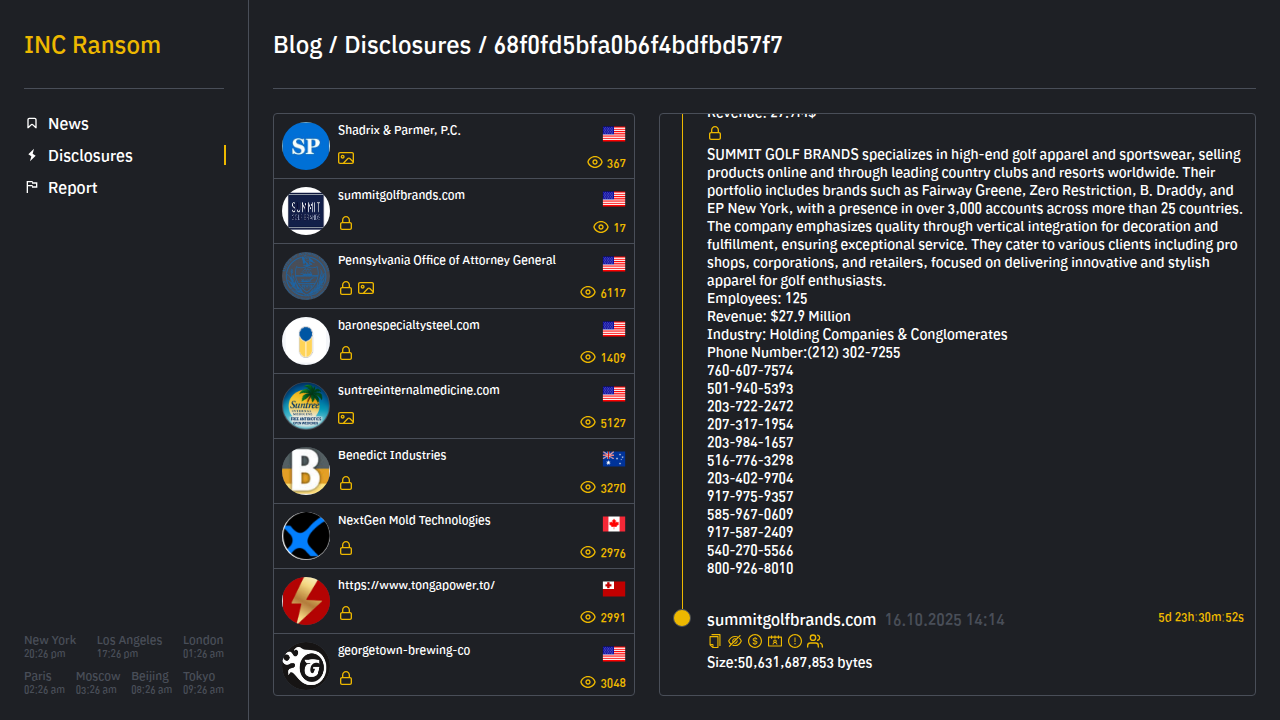Click the yellow timeline dot beside summitgolfbrands.com
Screen dimensions: 1280x720
pos(682,618)
